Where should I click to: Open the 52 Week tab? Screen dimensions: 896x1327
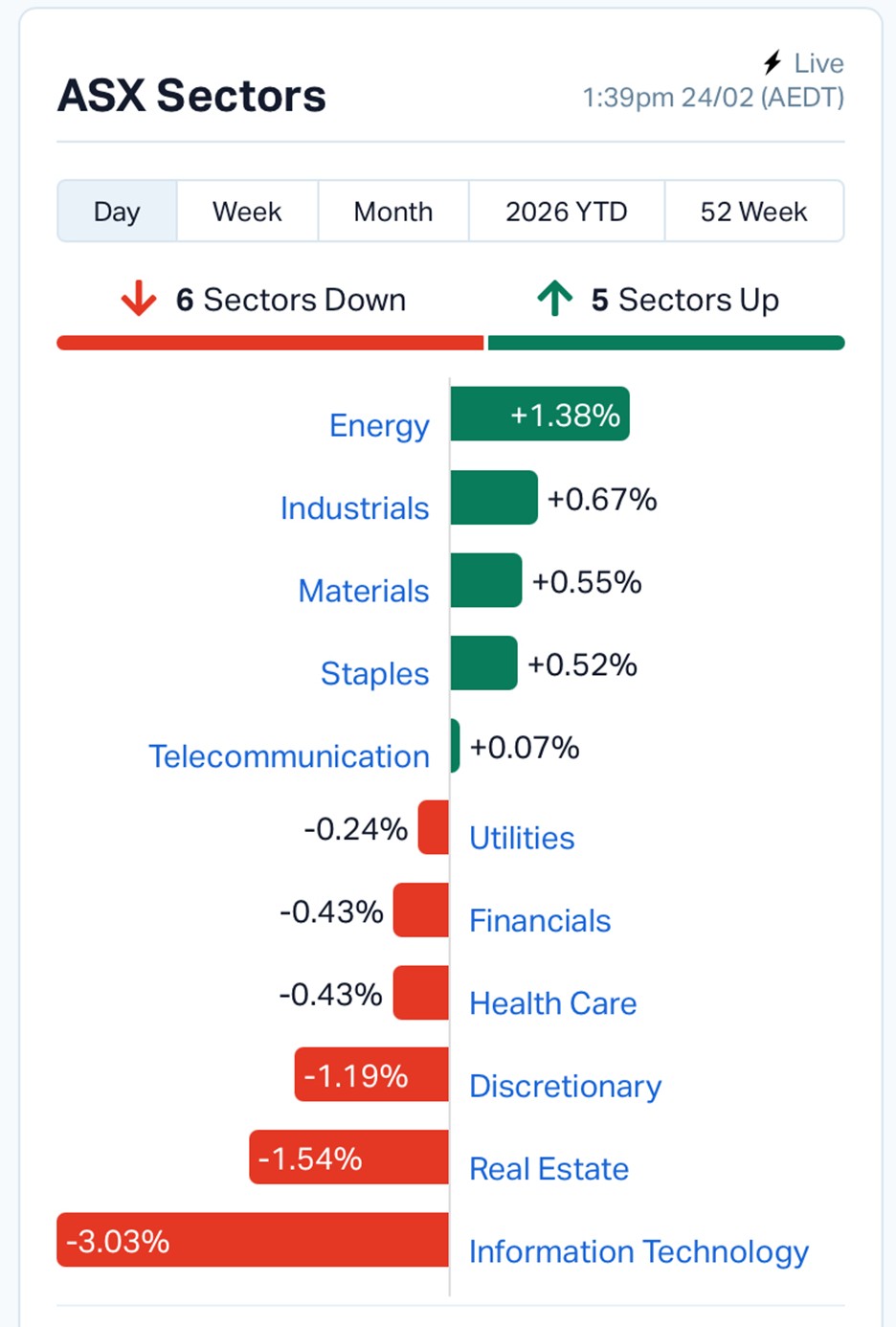[754, 211]
